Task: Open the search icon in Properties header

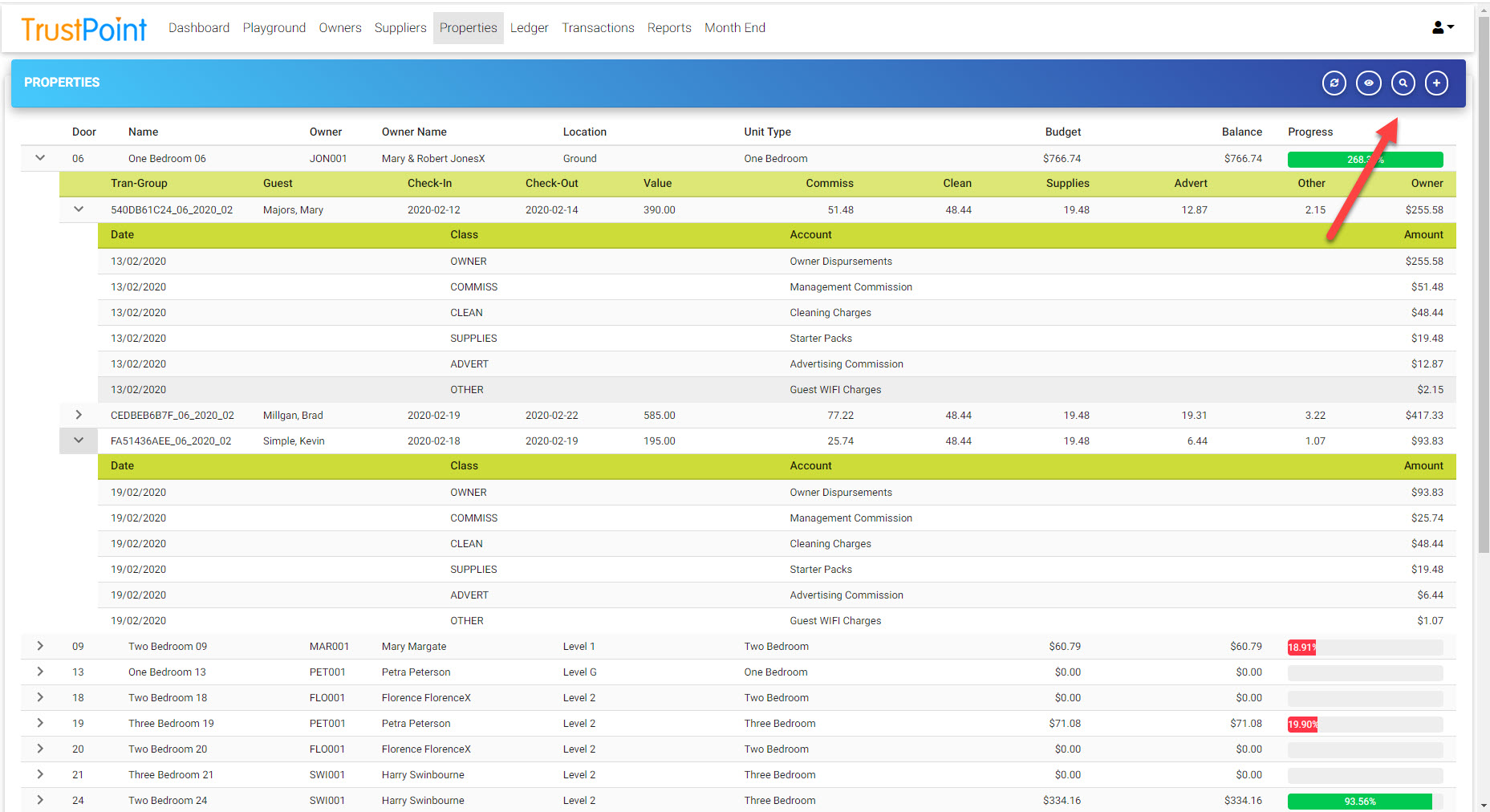Action: (1403, 83)
